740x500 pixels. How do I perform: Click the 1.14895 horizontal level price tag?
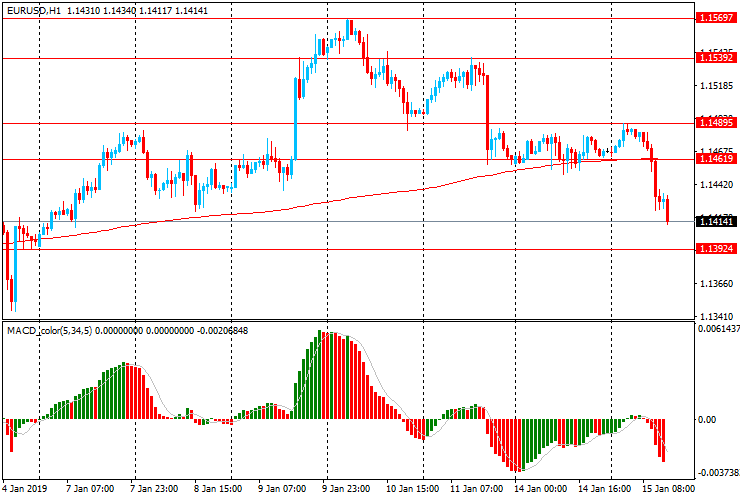pos(716,123)
